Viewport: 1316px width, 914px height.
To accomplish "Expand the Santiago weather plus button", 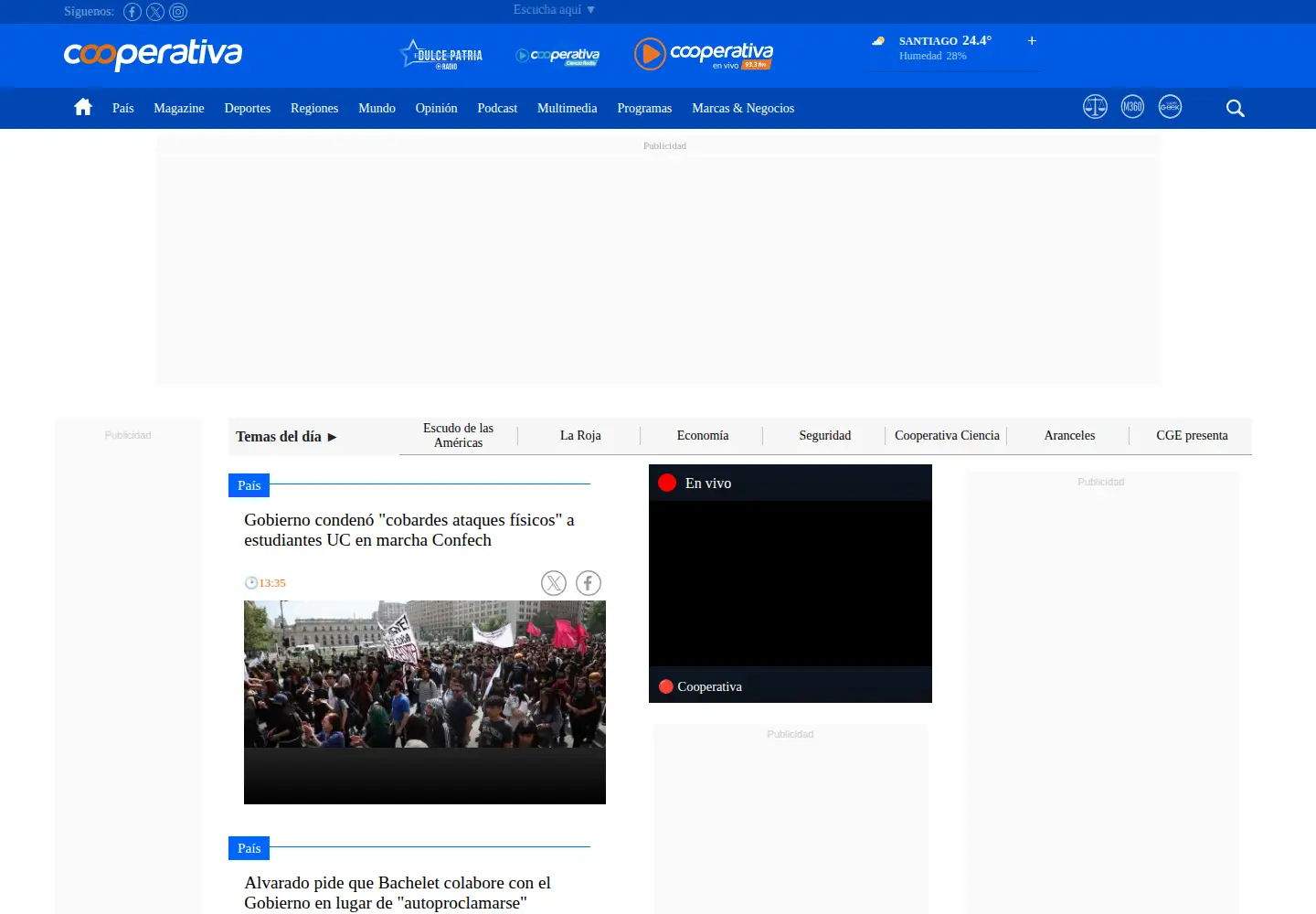I will pos(1032,41).
